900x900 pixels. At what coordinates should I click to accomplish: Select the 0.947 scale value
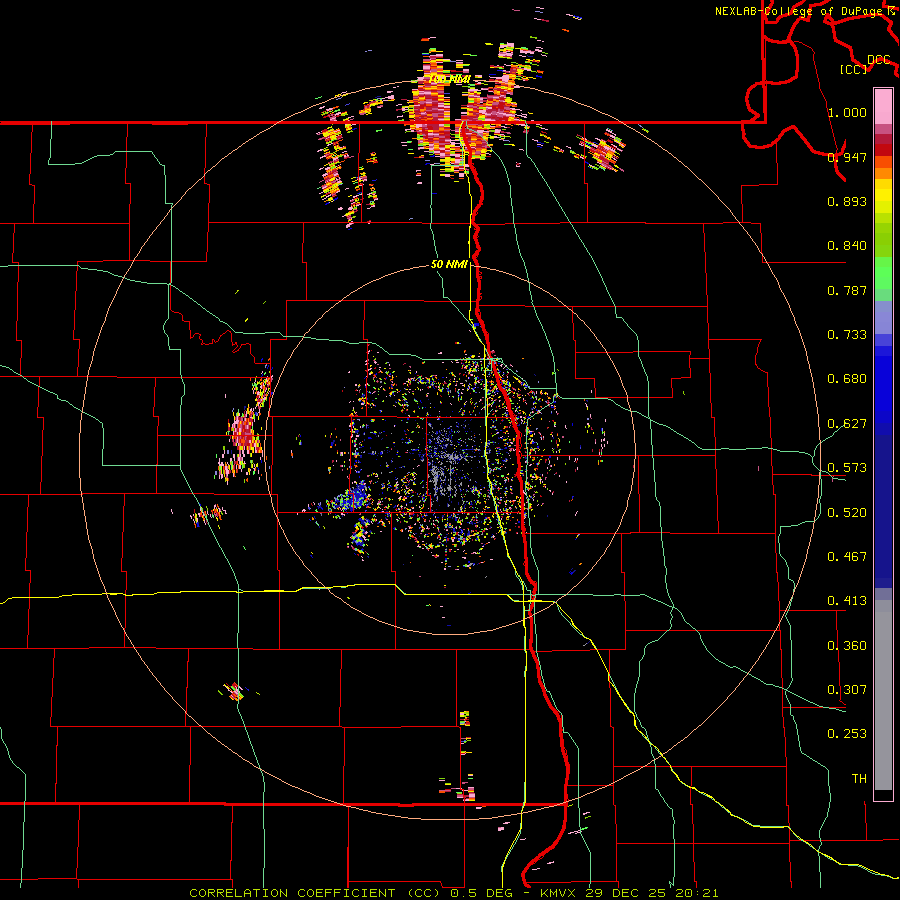point(847,157)
